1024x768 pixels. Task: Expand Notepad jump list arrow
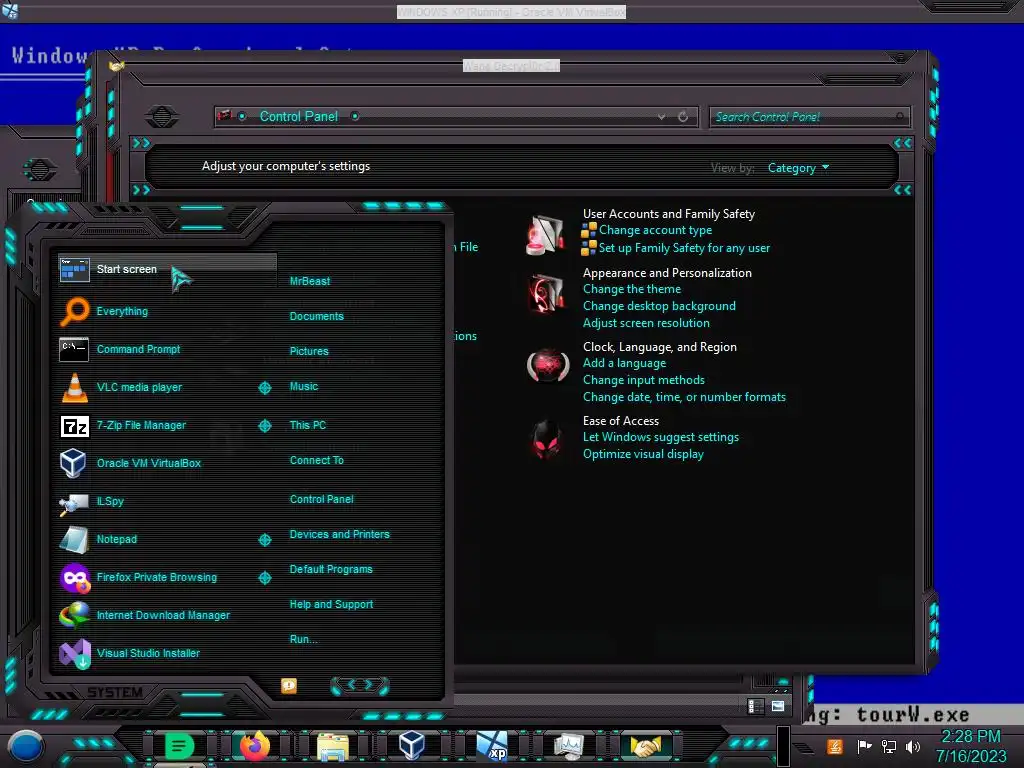click(x=264, y=539)
